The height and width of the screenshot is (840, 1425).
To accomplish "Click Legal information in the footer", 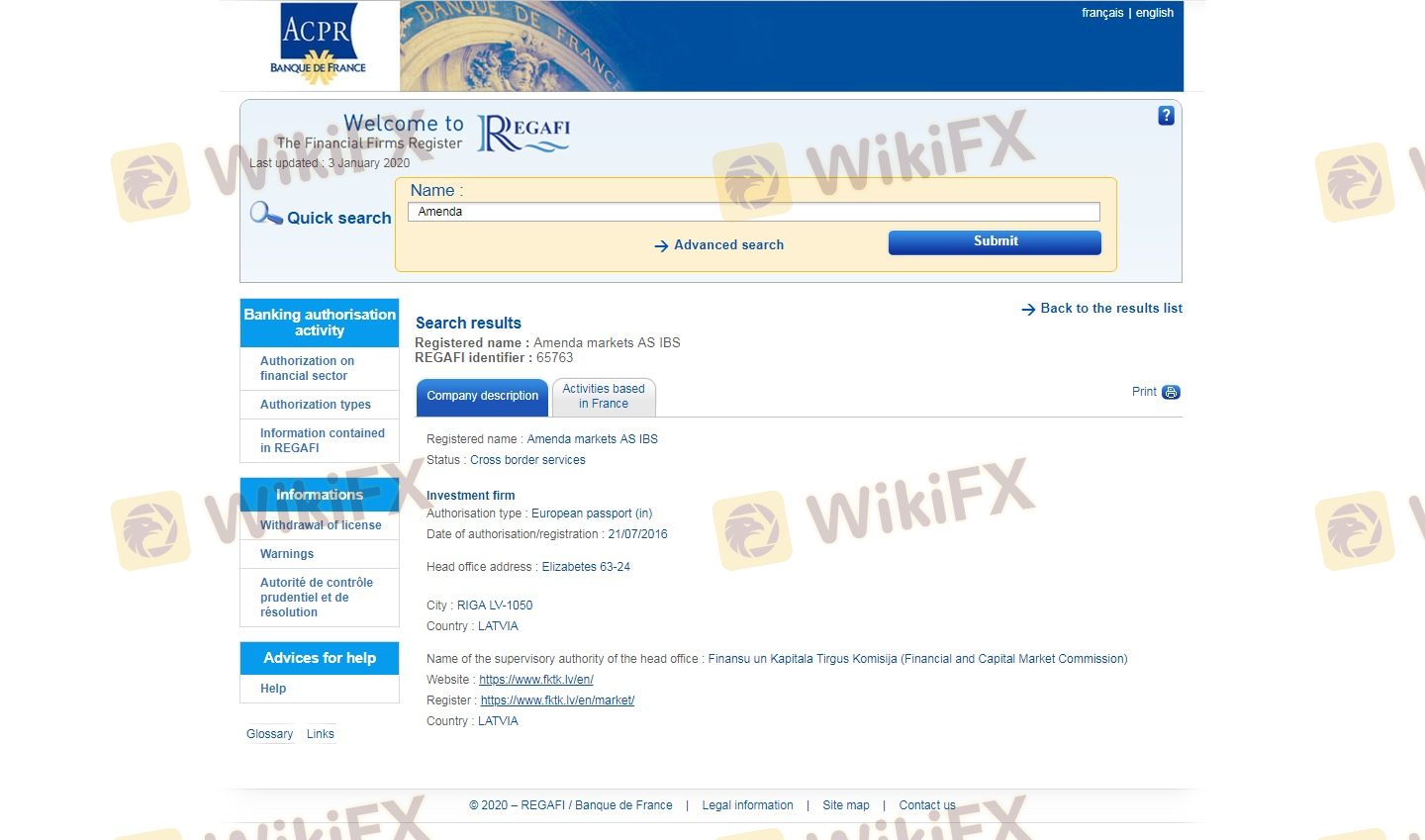I will click(x=747, y=805).
